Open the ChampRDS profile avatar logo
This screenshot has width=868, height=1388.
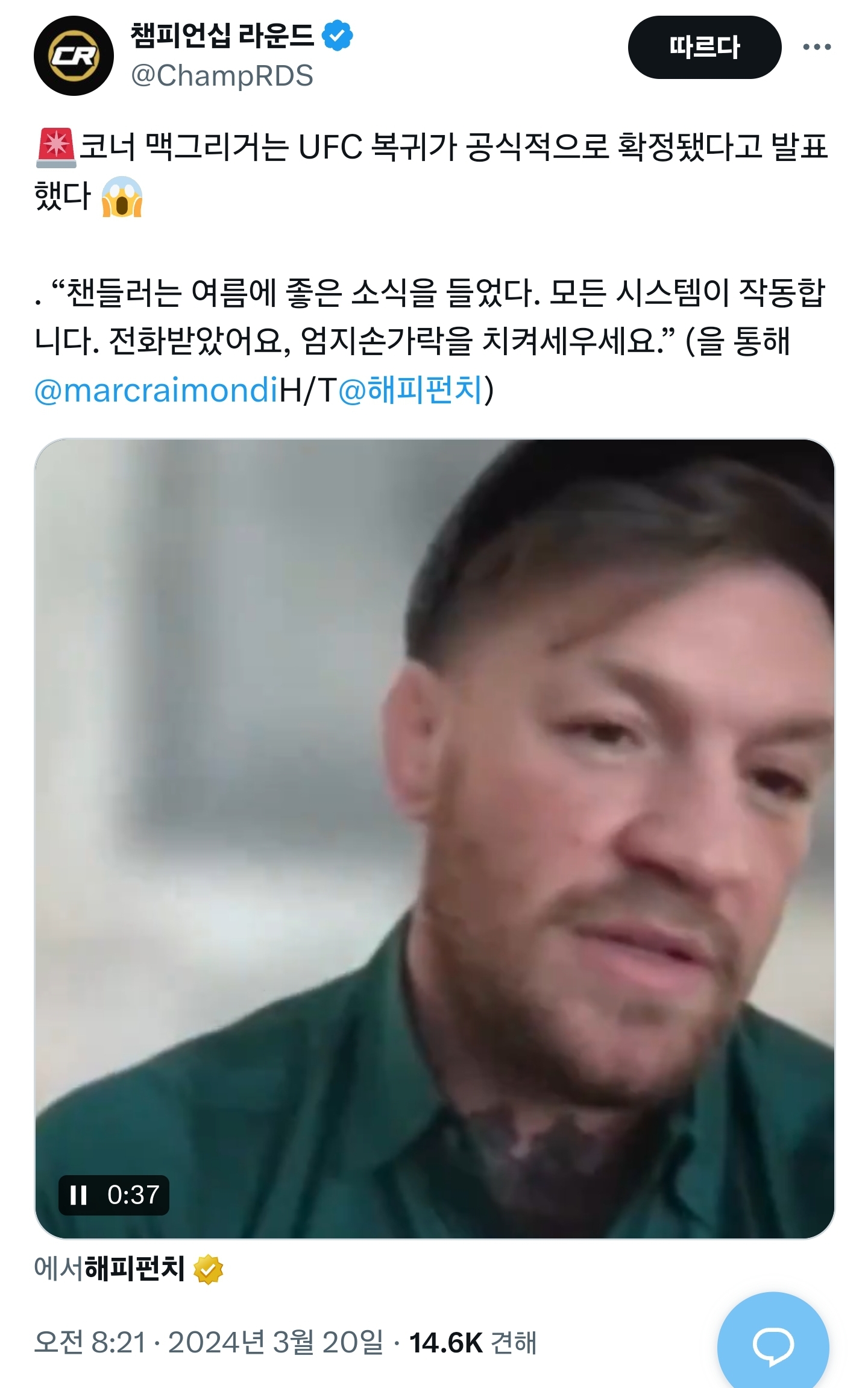click(x=74, y=55)
